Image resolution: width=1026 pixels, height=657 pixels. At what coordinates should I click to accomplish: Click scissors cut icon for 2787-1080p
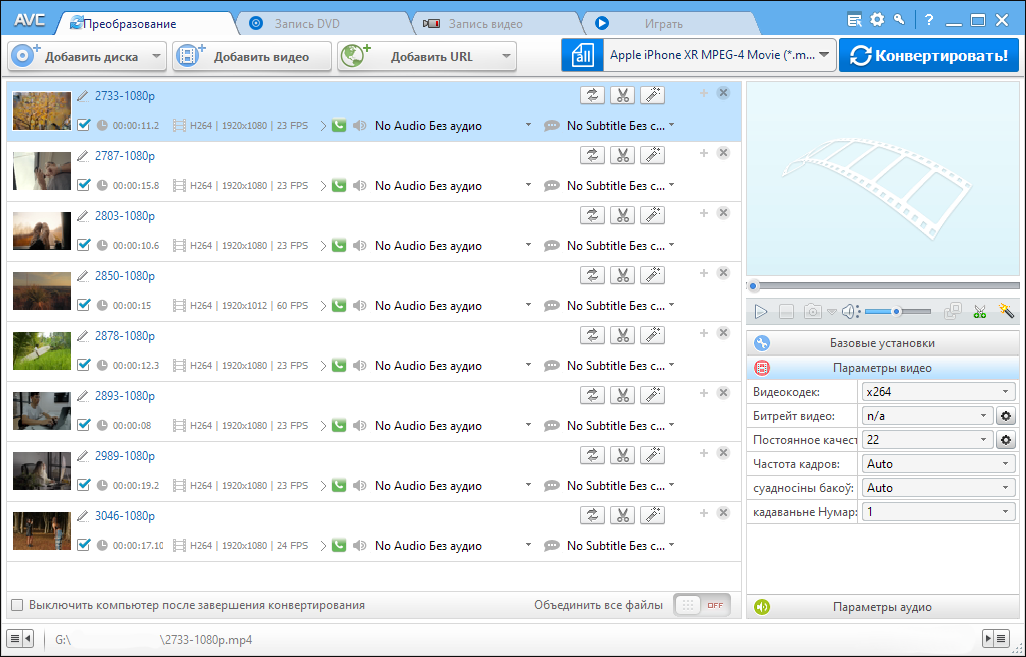(622, 155)
